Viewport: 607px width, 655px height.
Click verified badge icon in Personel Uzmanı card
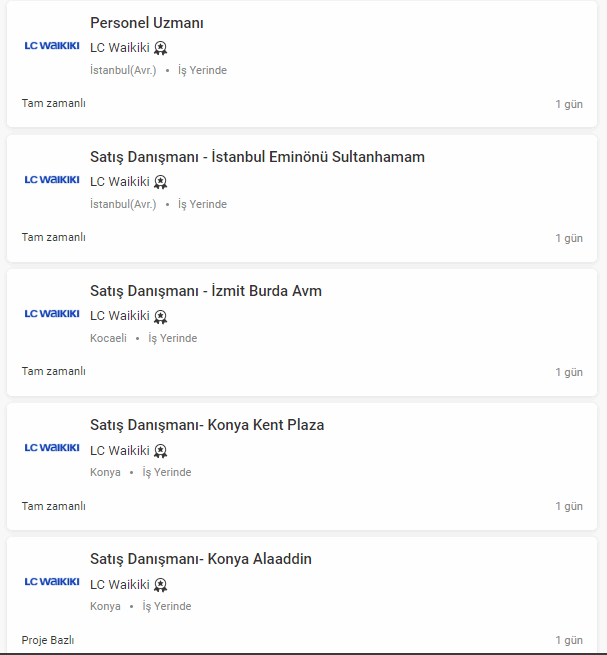(161, 48)
